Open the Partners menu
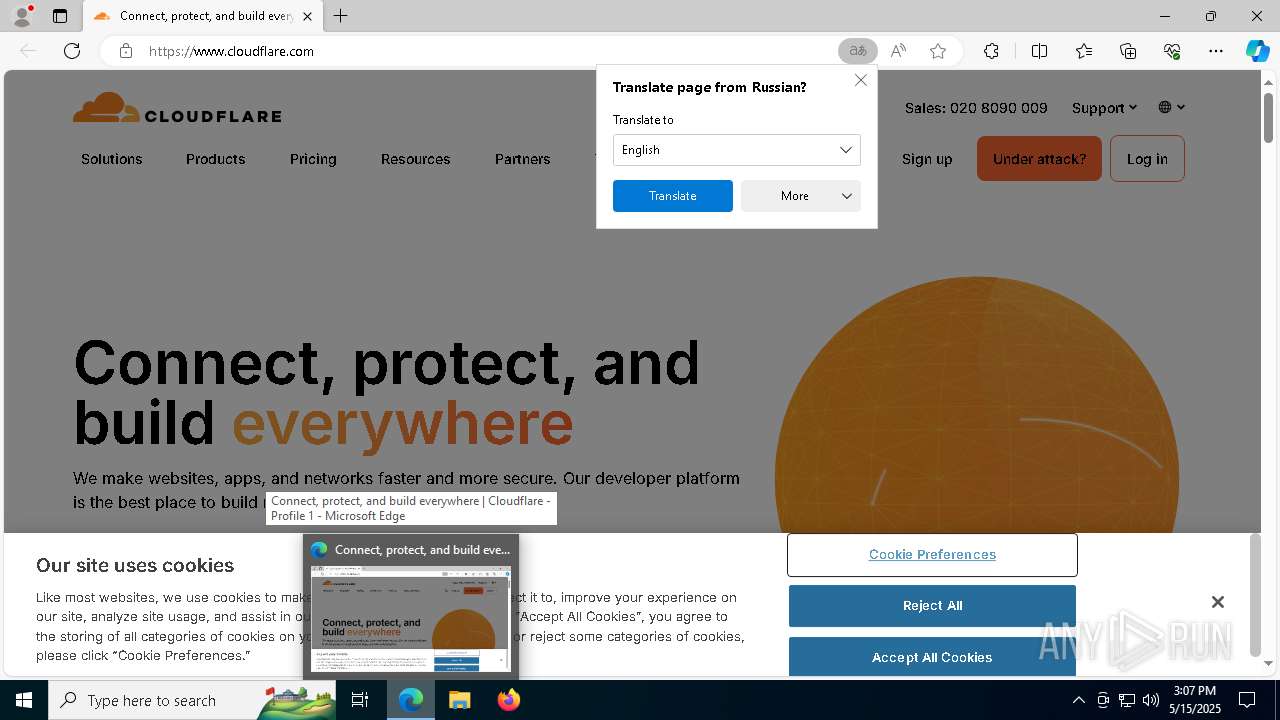The image size is (1280, 720). pyautogui.click(x=522, y=159)
